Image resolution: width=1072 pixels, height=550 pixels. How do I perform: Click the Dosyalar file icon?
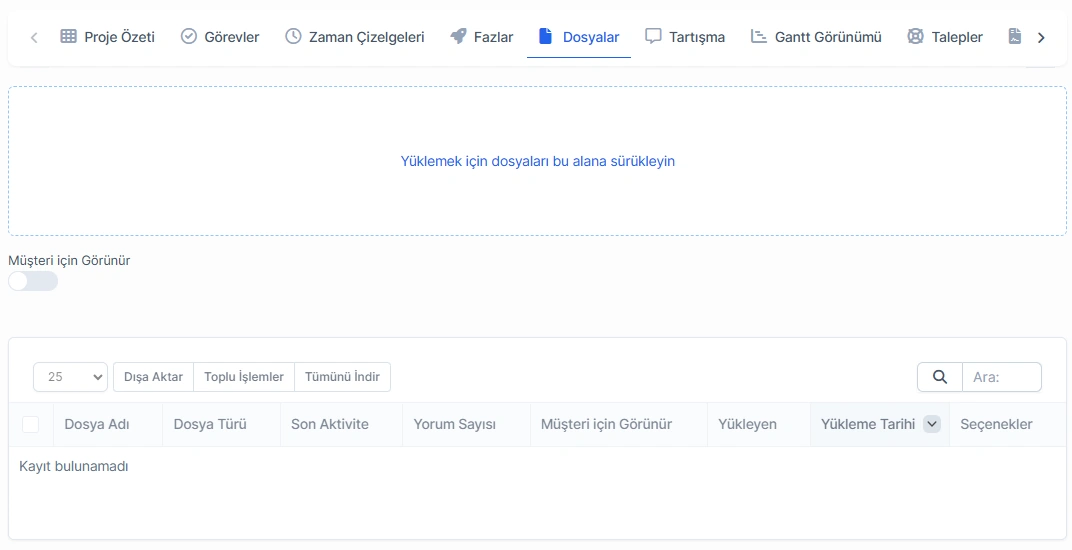[x=545, y=36]
